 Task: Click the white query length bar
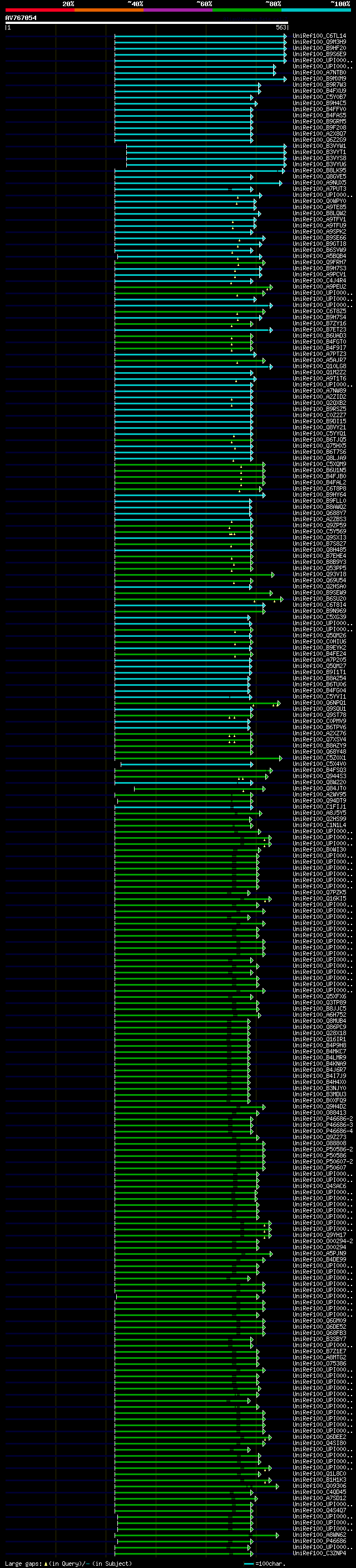(147, 23)
